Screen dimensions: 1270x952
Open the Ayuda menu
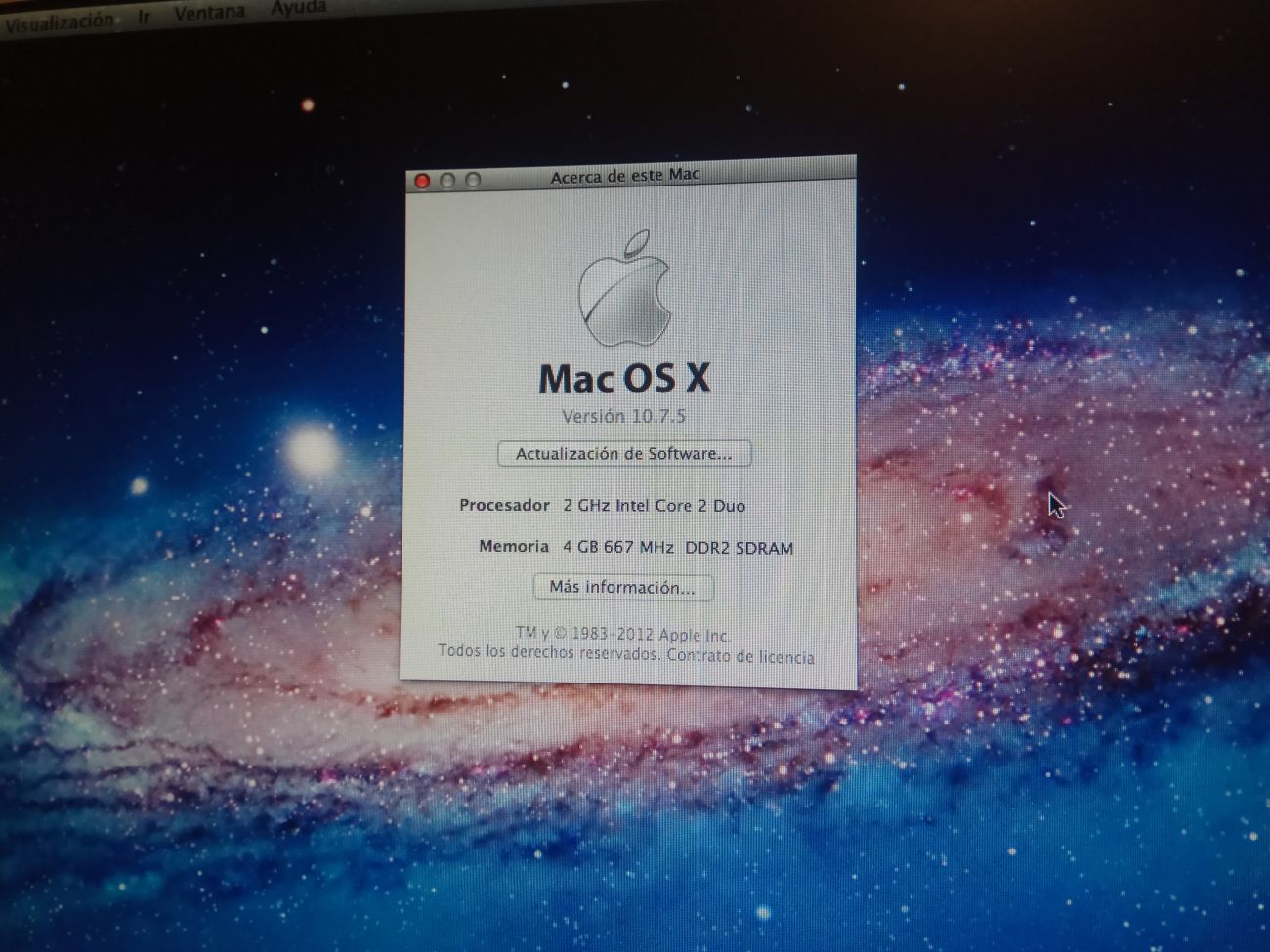click(299, 8)
